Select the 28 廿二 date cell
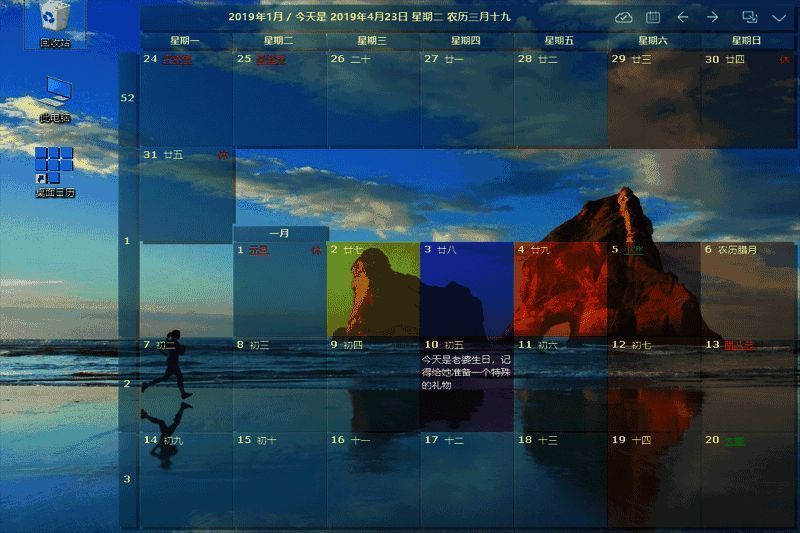The width and height of the screenshot is (800, 533). [x=560, y=99]
